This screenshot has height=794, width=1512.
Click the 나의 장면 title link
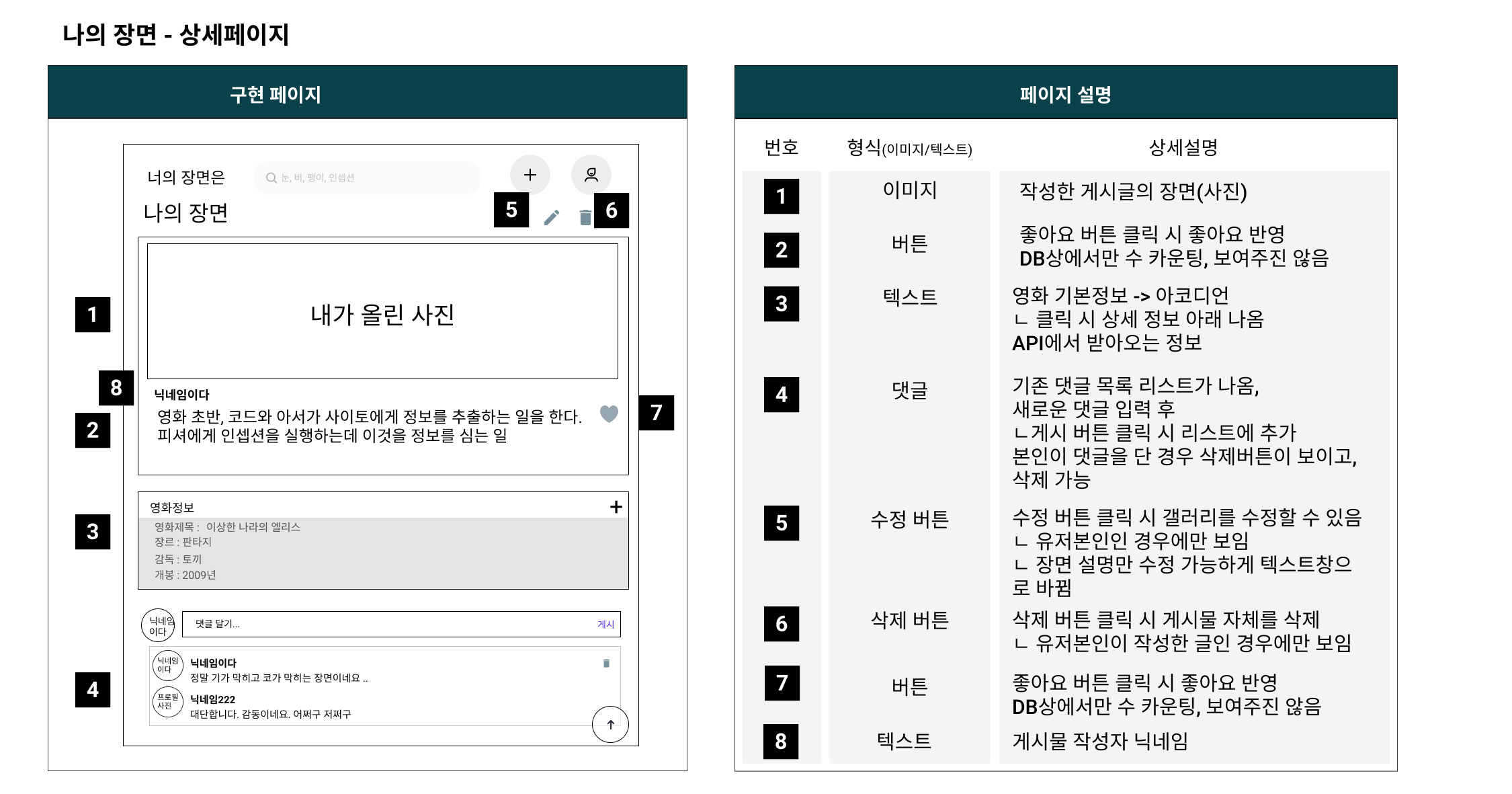[185, 214]
